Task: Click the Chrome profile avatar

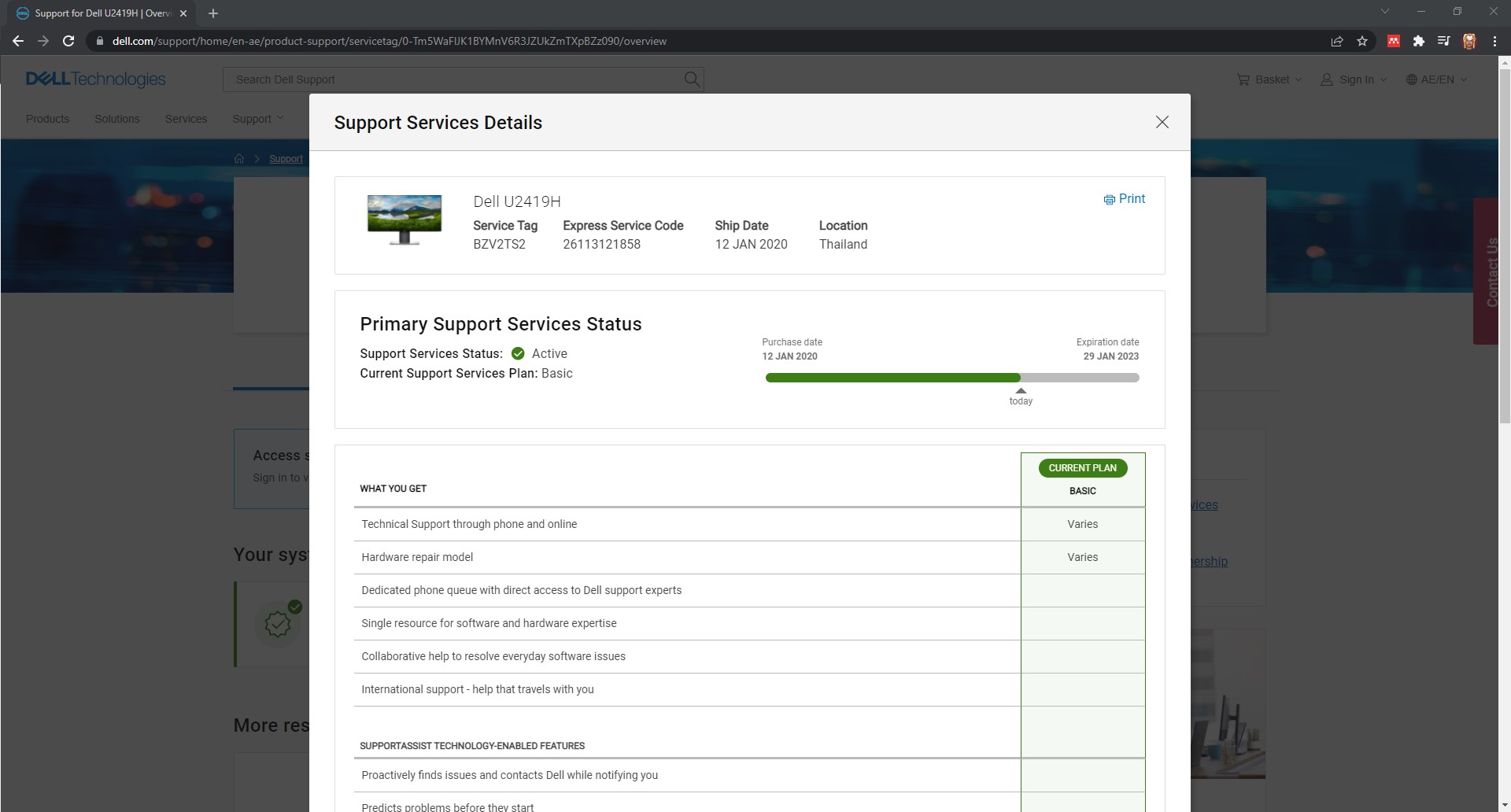Action: click(x=1469, y=41)
